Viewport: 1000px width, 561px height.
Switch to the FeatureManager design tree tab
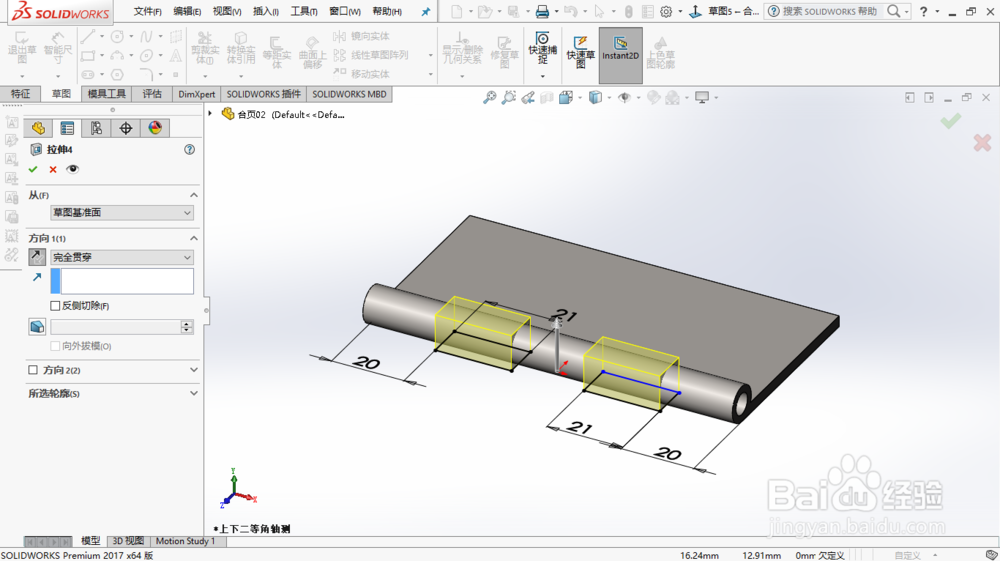point(38,128)
